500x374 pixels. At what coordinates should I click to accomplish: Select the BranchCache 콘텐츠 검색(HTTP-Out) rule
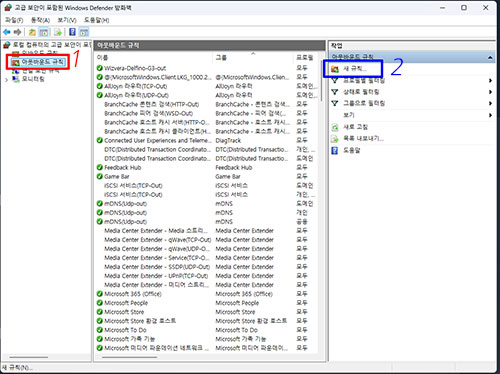click(207, 104)
